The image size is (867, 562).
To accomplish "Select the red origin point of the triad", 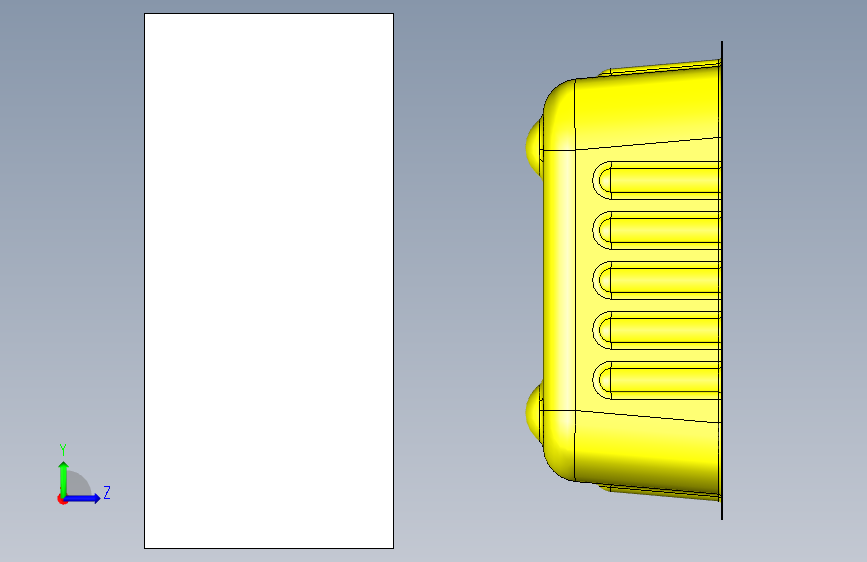I will coord(62,499).
